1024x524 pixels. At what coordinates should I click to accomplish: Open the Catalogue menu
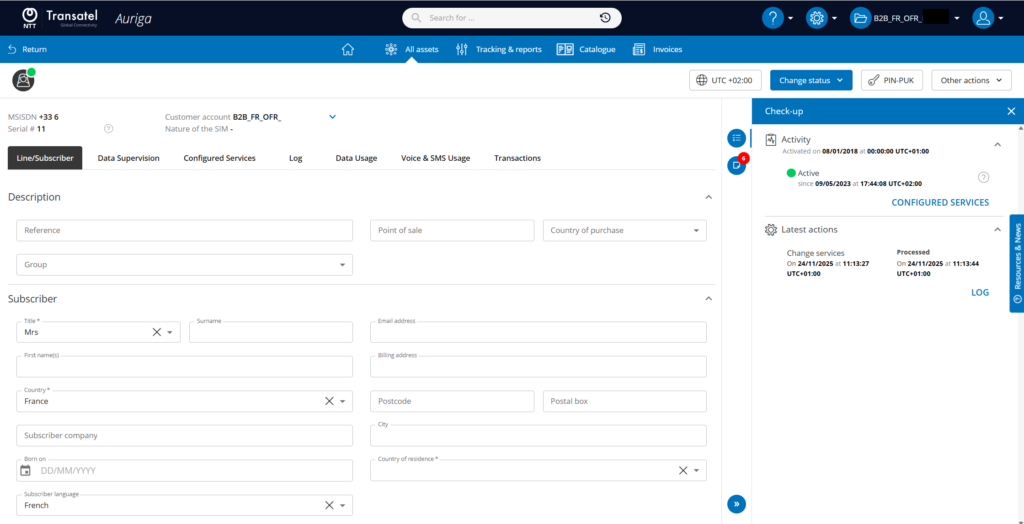click(586, 49)
